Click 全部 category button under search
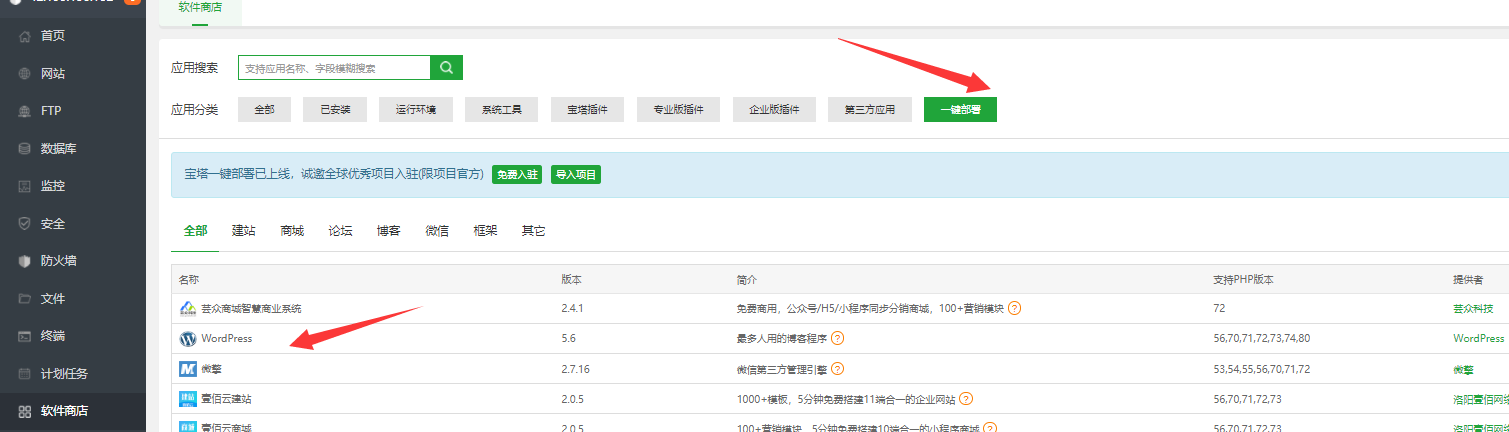 click(x=264, y=110)
